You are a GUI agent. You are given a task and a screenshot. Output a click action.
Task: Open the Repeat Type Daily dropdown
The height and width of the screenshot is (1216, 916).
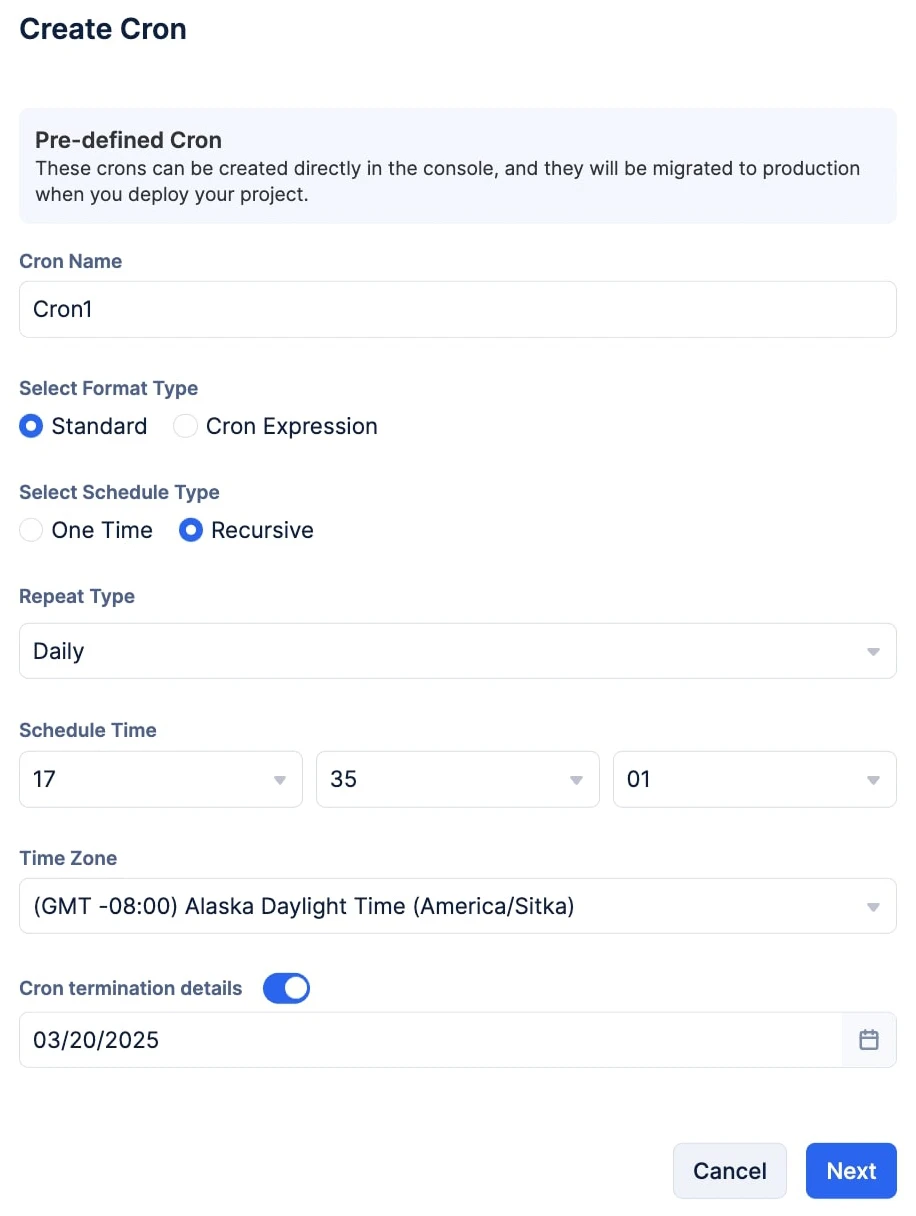[458, 651]
